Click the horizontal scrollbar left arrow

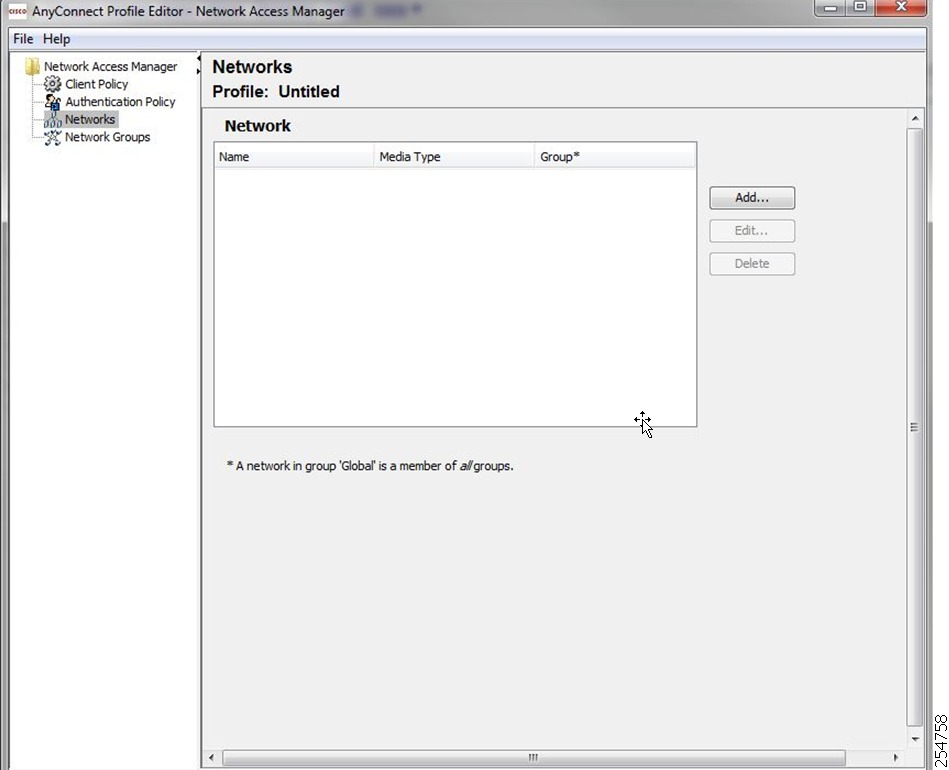[211, 757]
